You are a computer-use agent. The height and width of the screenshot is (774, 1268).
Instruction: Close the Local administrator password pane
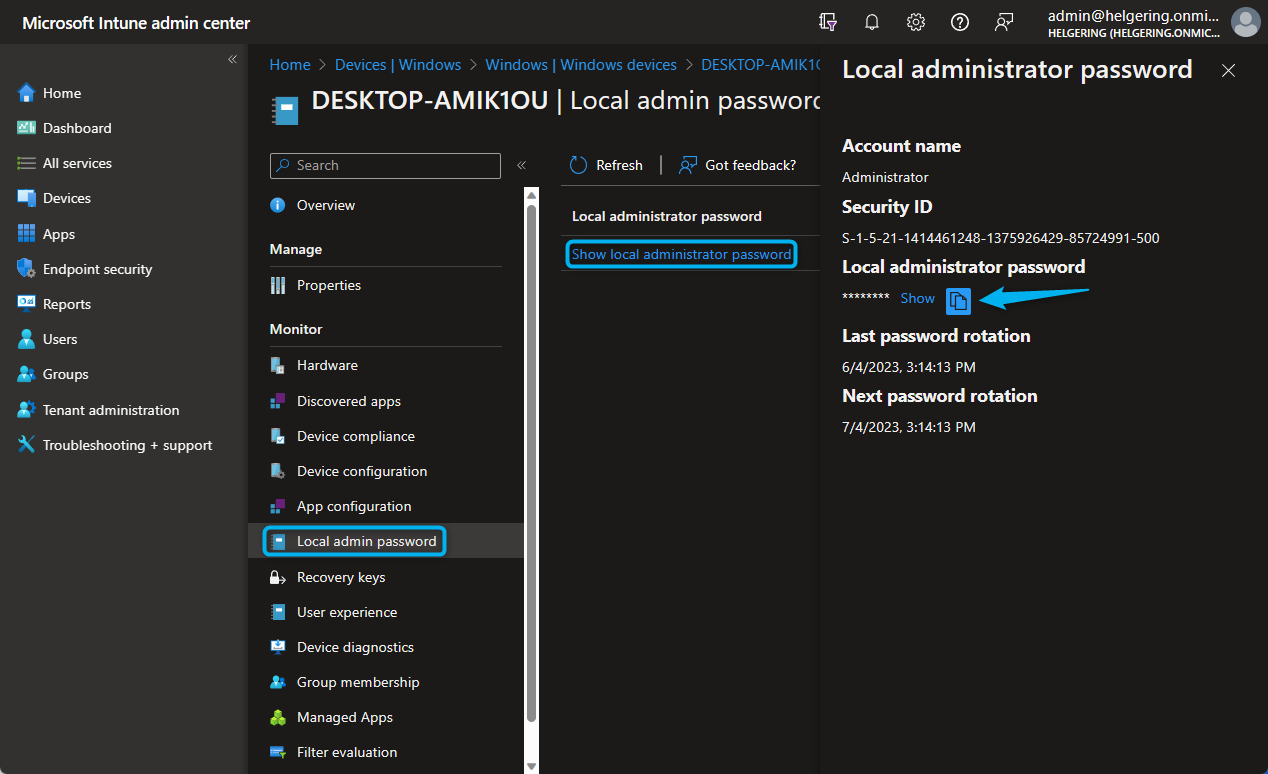click(x=1229, y=70)
